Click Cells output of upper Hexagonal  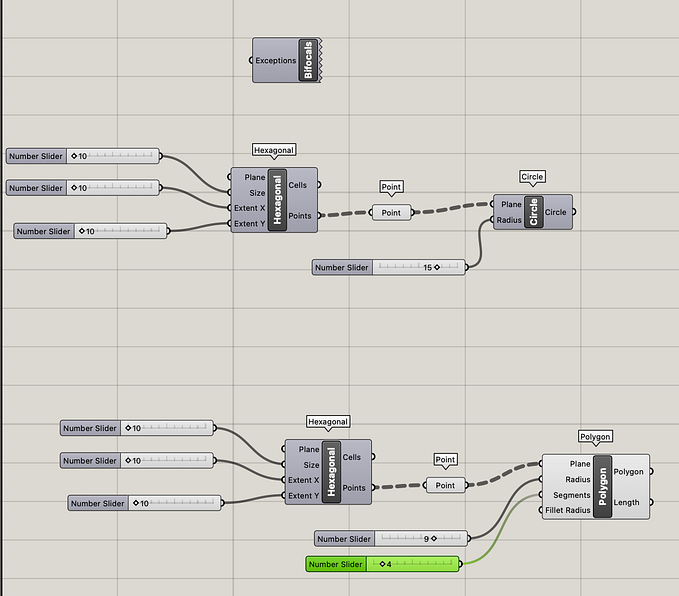tap(297, 185)
